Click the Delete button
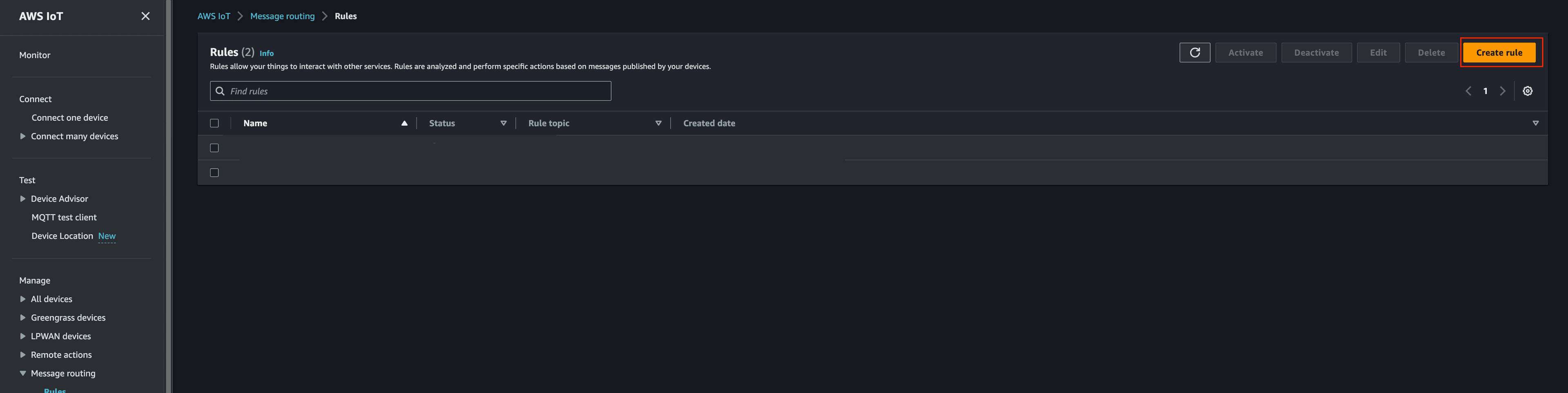The width and height of the screenshot is (1568, 393). (1431, 52)
